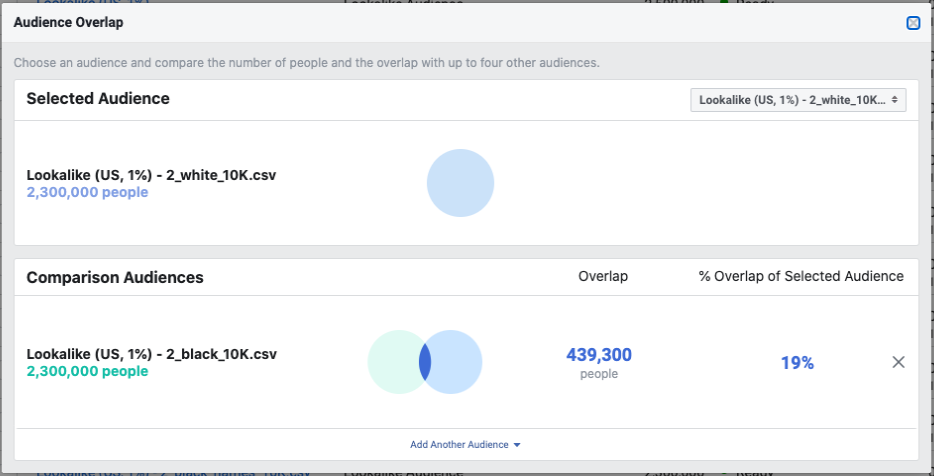The image size is (934, 476).
Task: Select the Lookalike 2_black_10K.csv audience name
Action: coord(151,354)
